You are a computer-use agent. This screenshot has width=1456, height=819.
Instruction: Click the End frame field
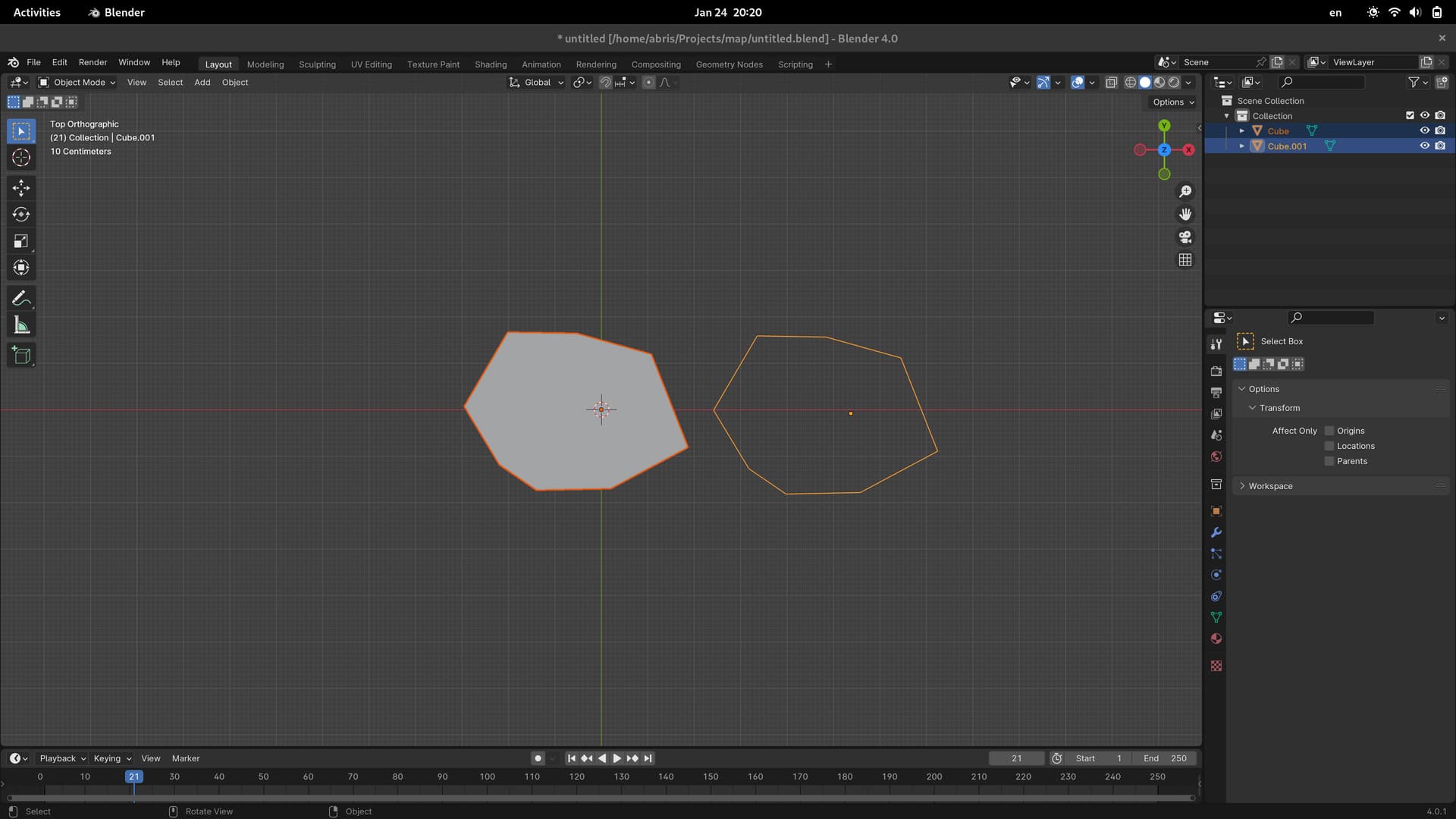(1165, 758)
